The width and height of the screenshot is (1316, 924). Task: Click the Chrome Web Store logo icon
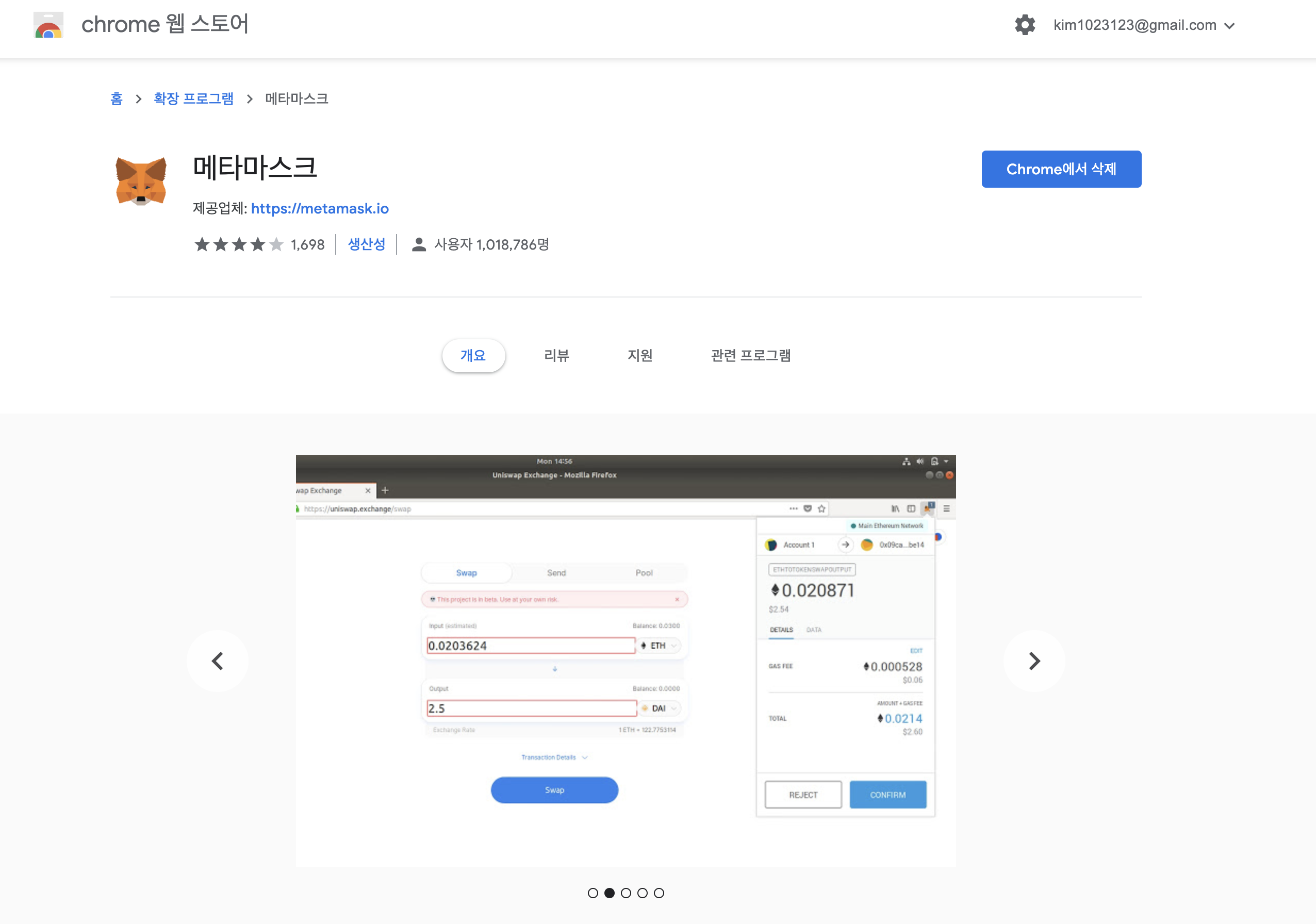[48, 25]
